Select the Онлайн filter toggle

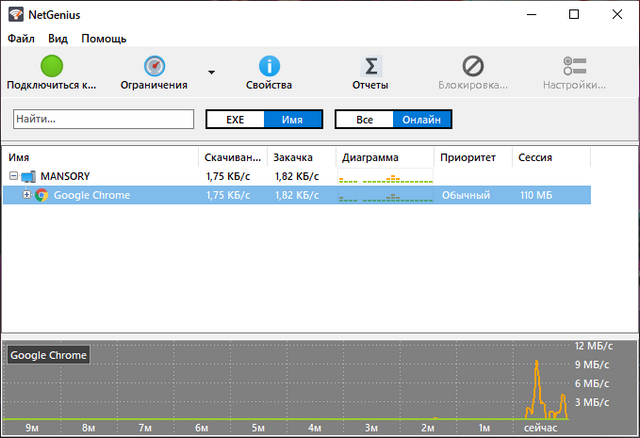(421, 119)
